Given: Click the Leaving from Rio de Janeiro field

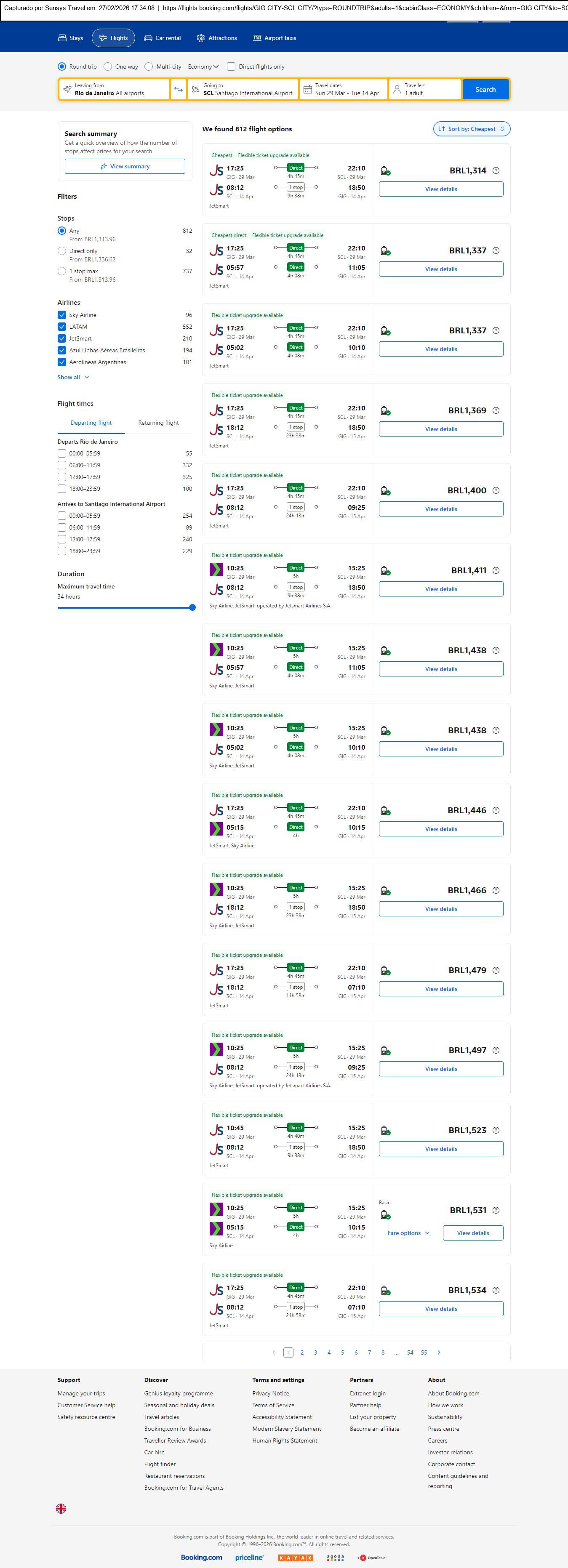Looking at the screenshot, I should [x=114, y=90].
